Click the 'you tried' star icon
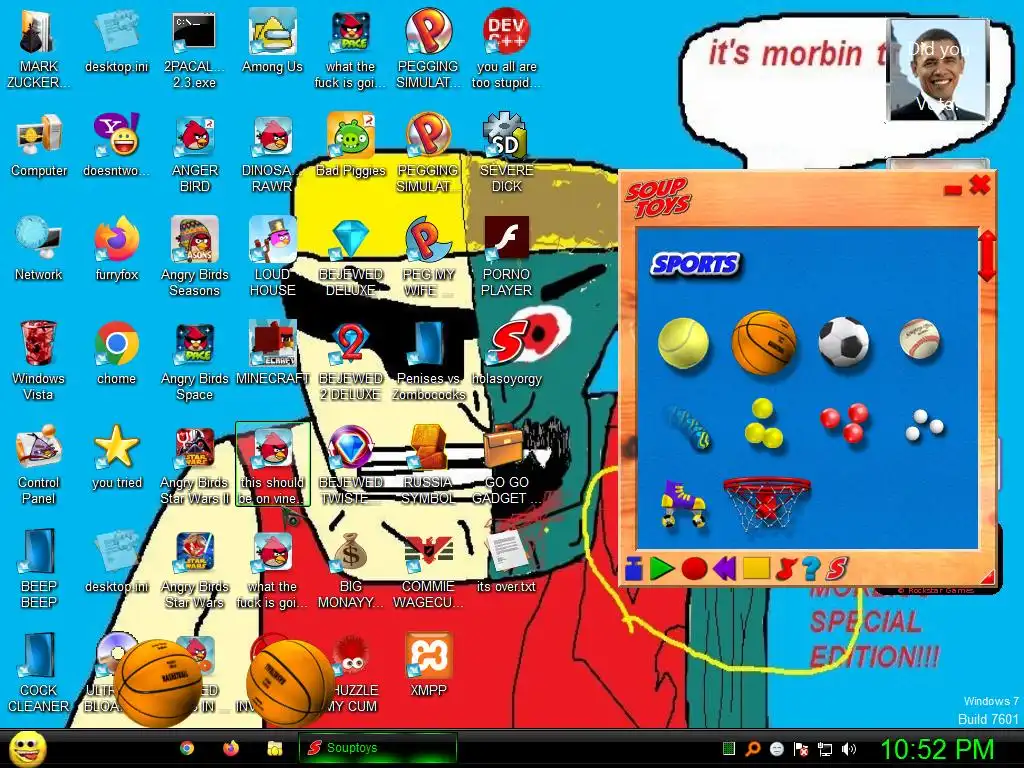Screen dimensions: 1024x768 [117, 456]
